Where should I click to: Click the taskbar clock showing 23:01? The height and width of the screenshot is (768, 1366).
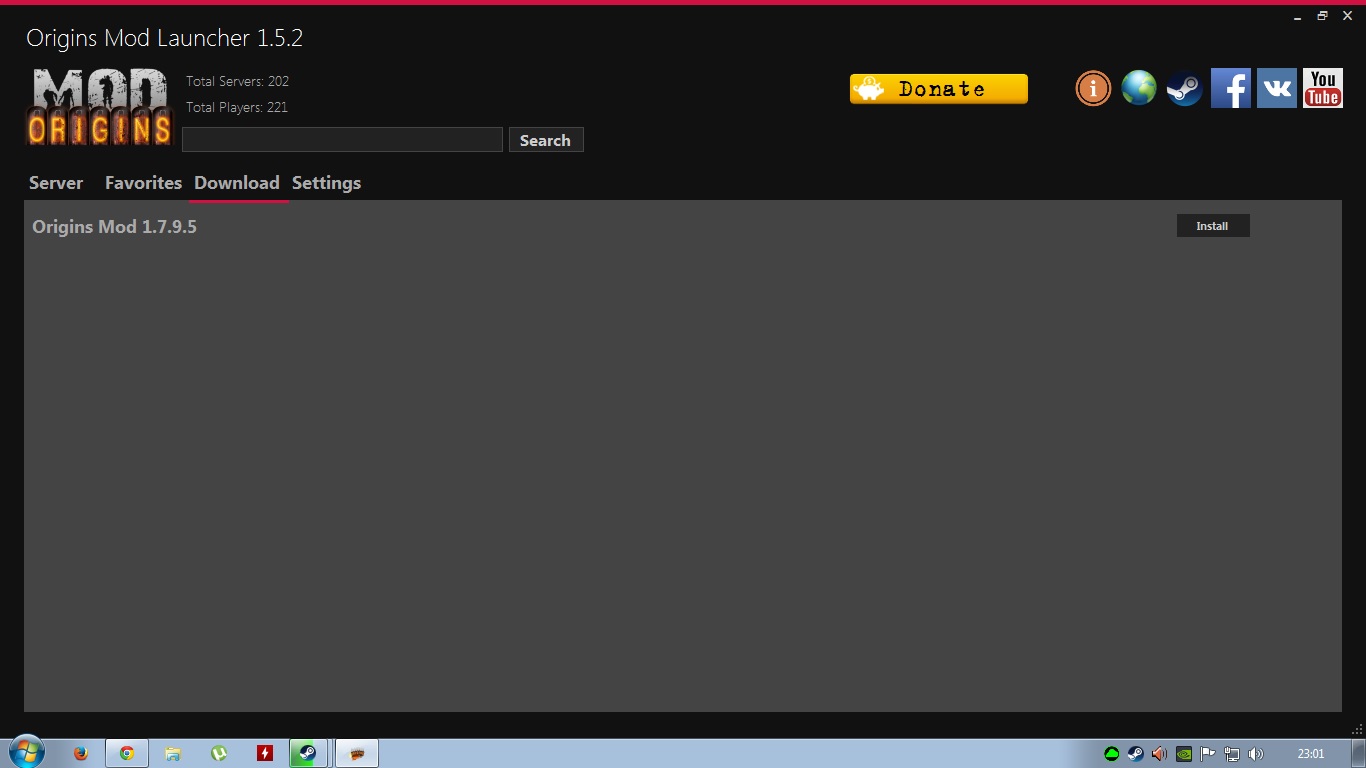coord(1311,754)
